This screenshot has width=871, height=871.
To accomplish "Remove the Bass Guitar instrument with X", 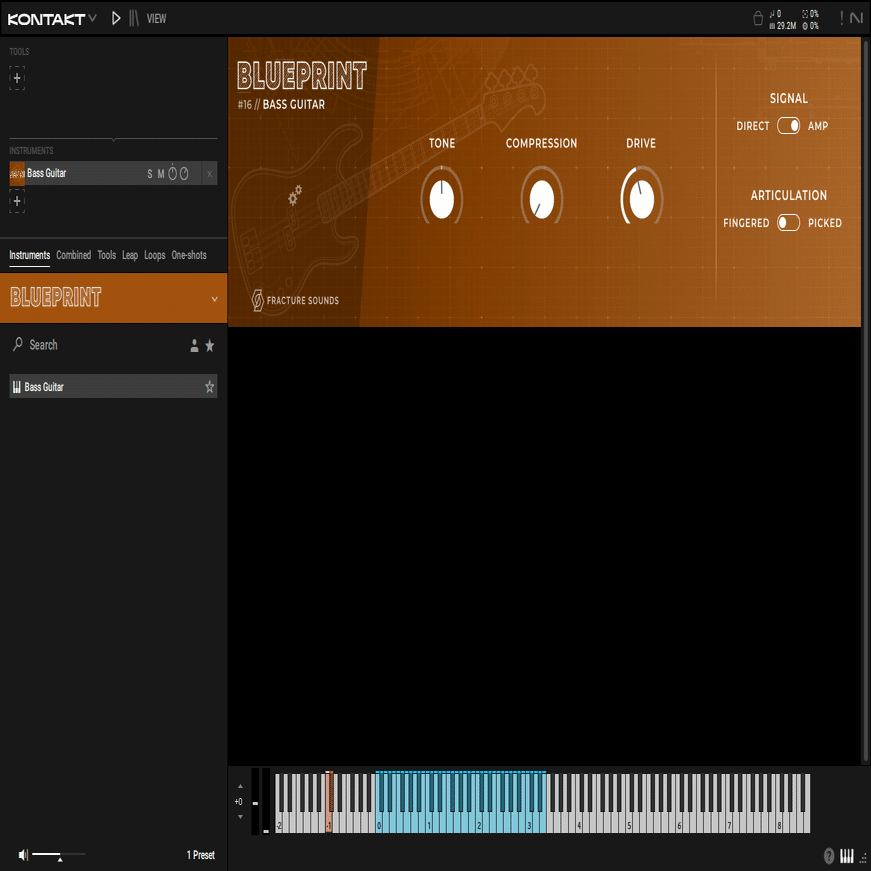I will 209,174.
